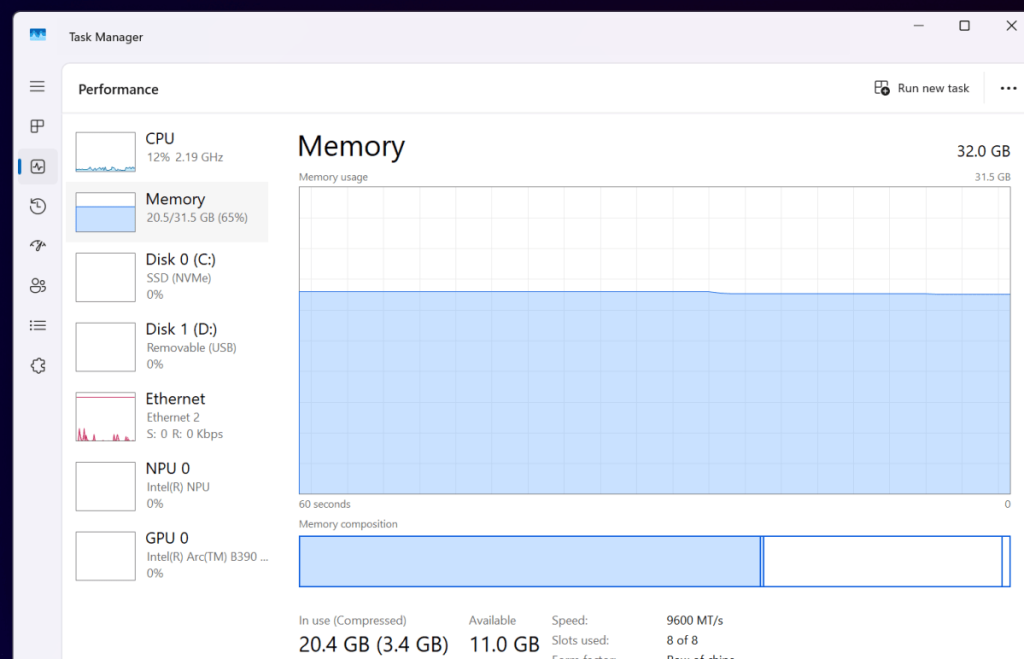Open the Details page icon

tap(37, 325)
